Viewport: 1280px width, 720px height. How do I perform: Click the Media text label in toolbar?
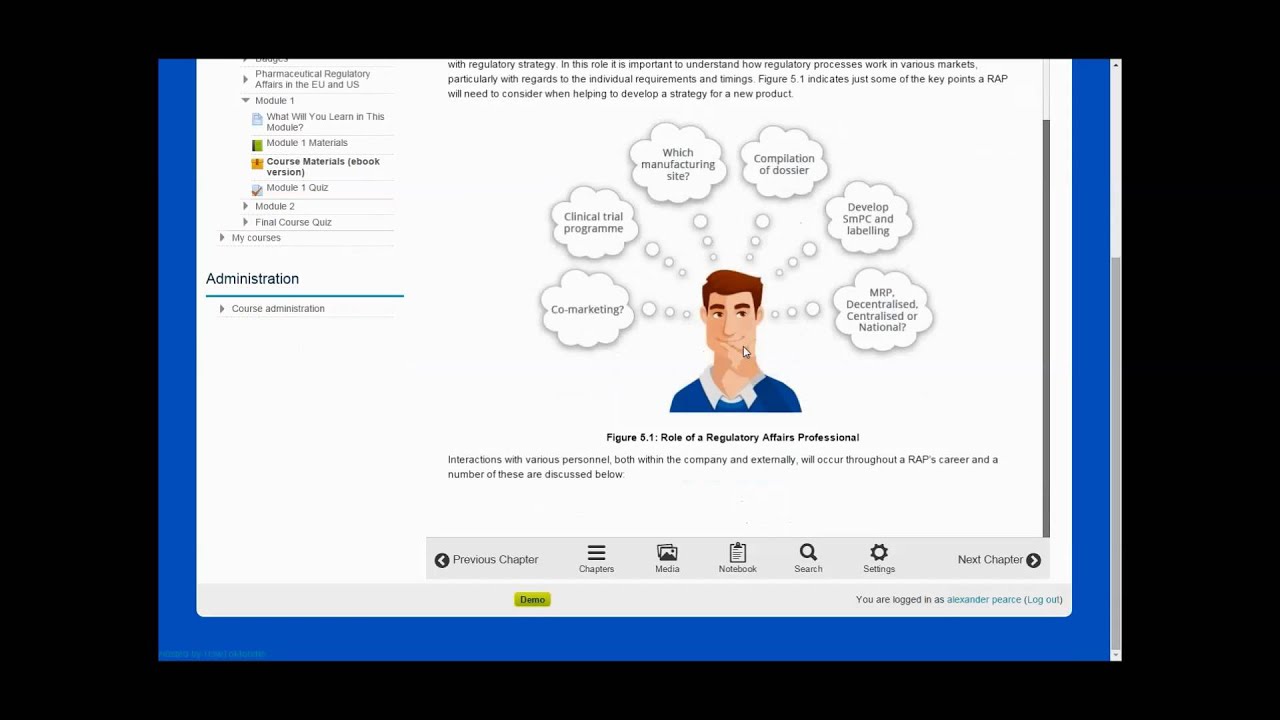[667, 569]
